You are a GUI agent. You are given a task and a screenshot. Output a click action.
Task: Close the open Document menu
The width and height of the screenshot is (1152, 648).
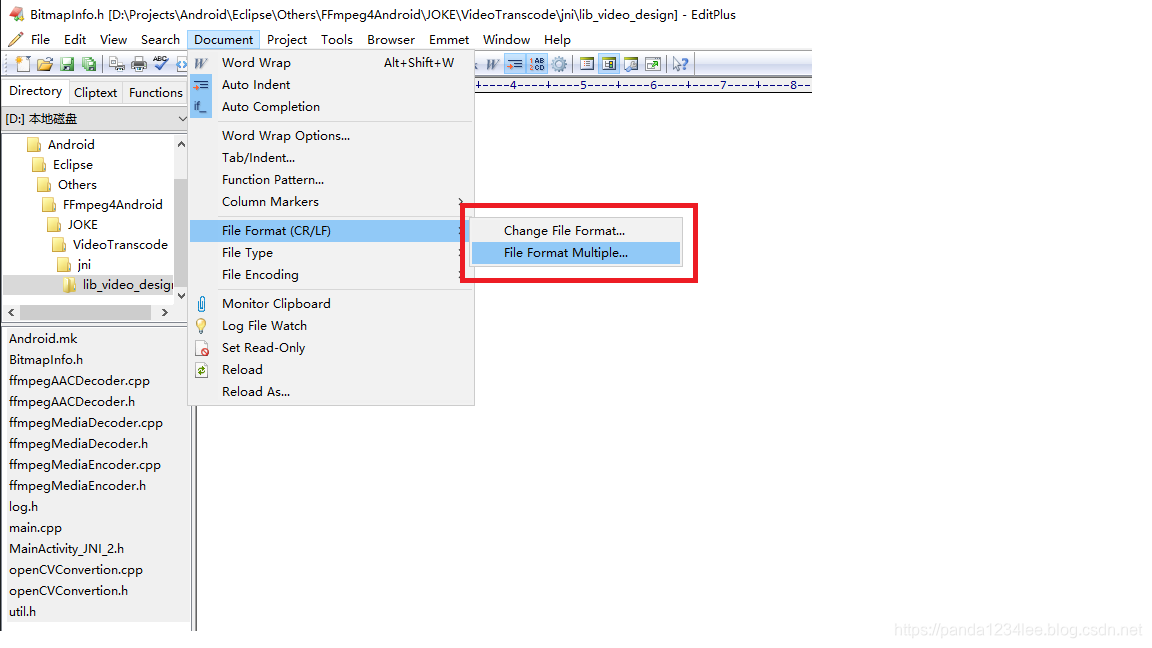223,40
